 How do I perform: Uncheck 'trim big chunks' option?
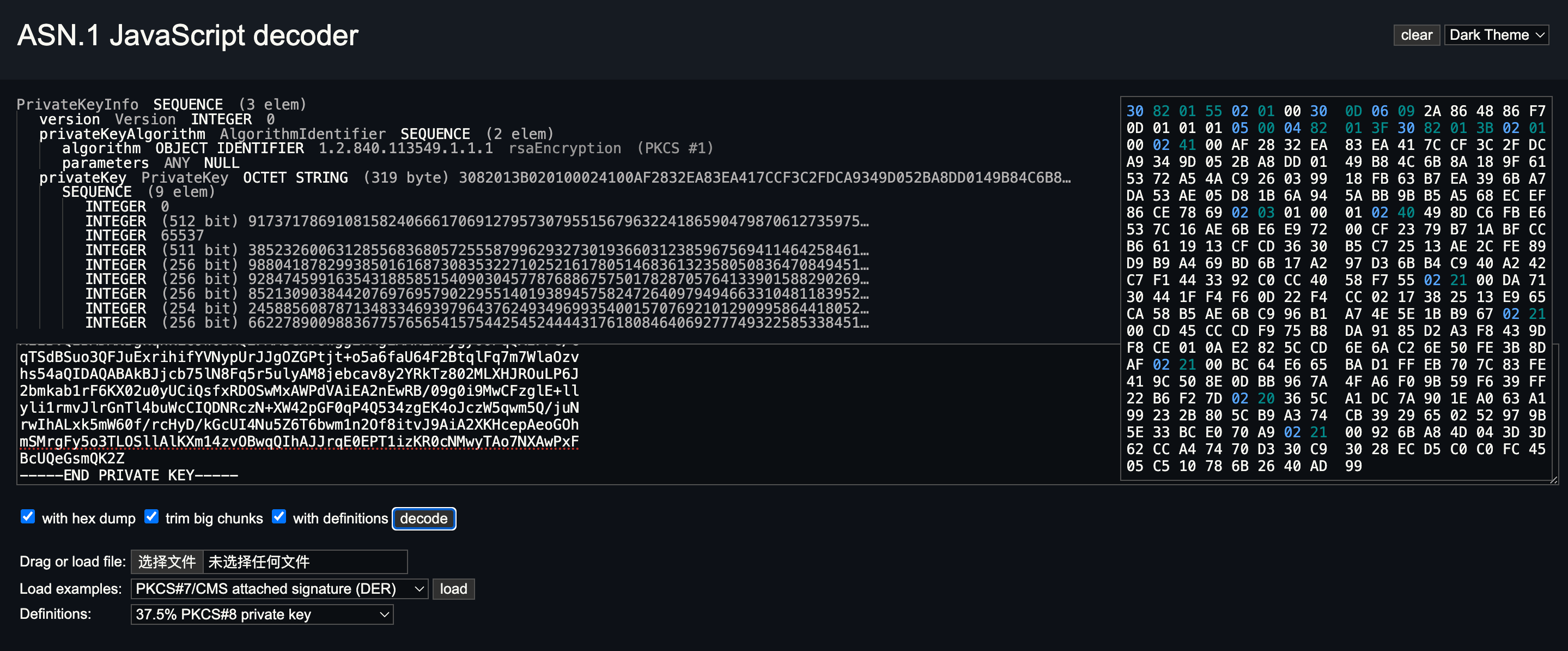[x=151, y=516]
